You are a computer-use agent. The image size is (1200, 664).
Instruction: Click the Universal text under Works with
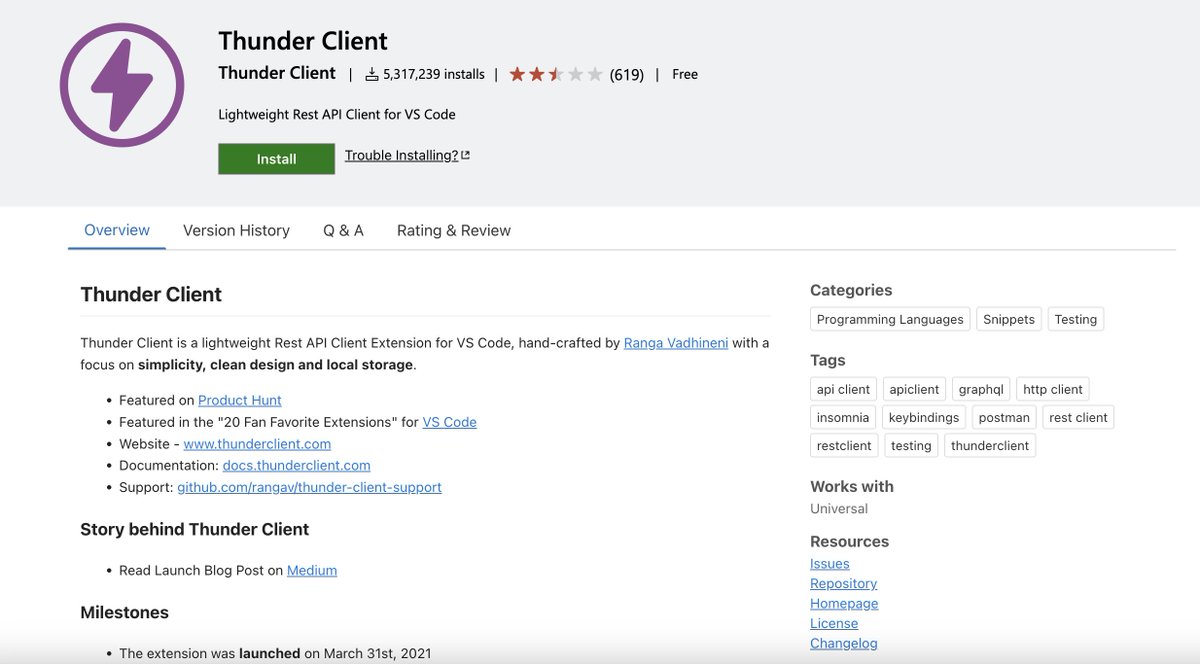839,508
